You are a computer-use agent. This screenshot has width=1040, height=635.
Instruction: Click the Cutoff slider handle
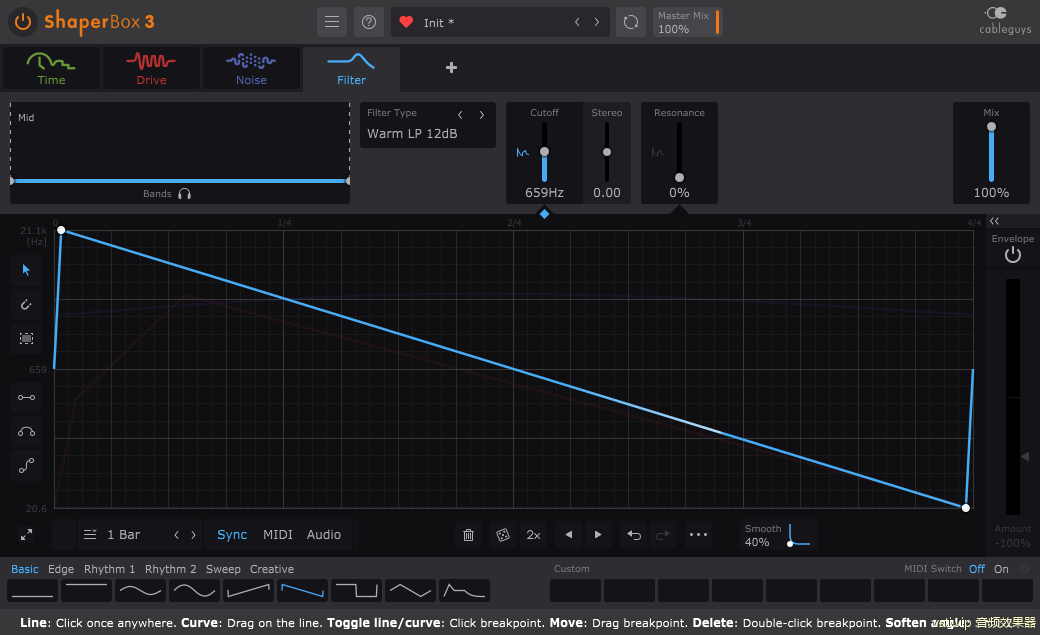[x=545, y=152]
